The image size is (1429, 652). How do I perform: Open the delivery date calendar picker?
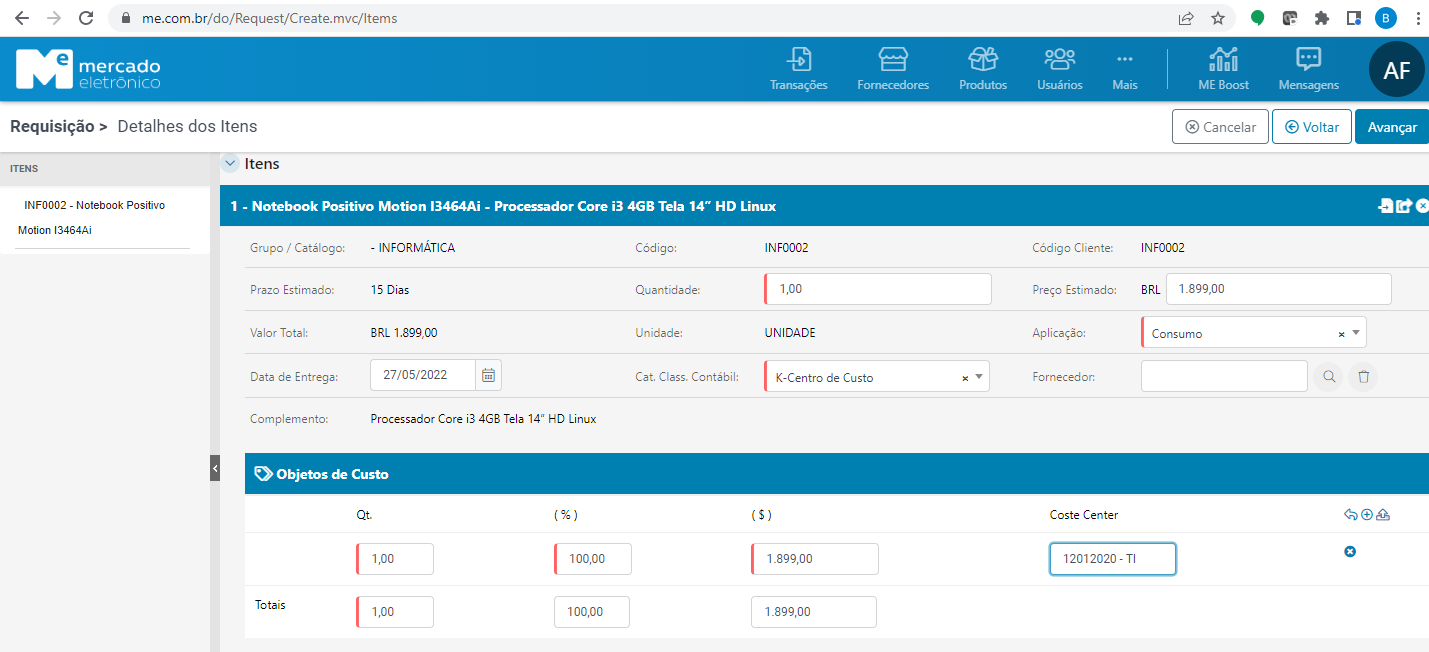point(489,375)
